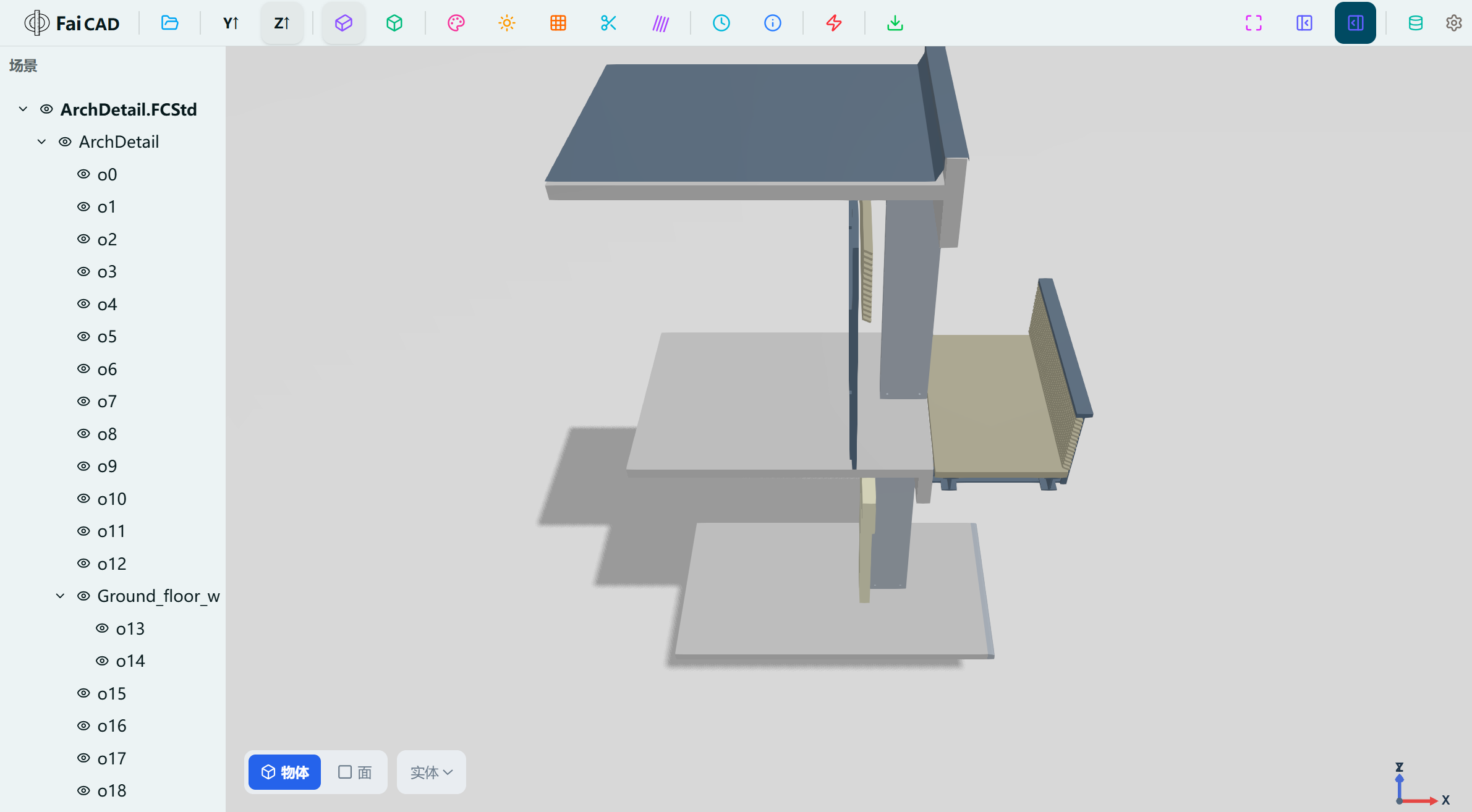
Task: Open settings with the gear icon
Action: (1453, 23)
